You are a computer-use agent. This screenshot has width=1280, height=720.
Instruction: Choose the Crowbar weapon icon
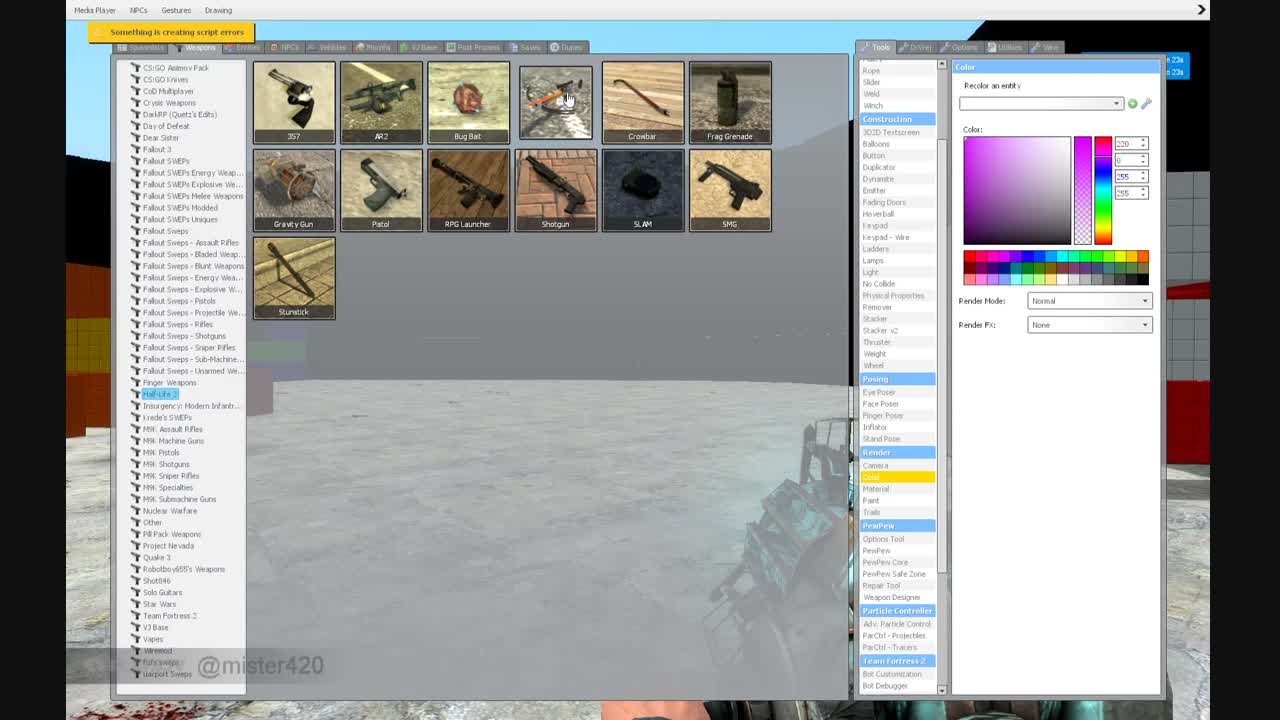pyautogui.click(x=643, y=103)
